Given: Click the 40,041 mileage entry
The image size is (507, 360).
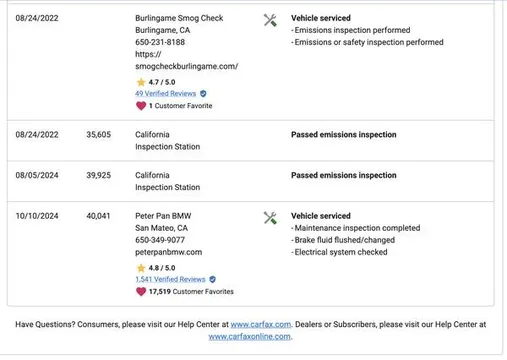Looking at the screenshot, I should (x=98, y=216).
